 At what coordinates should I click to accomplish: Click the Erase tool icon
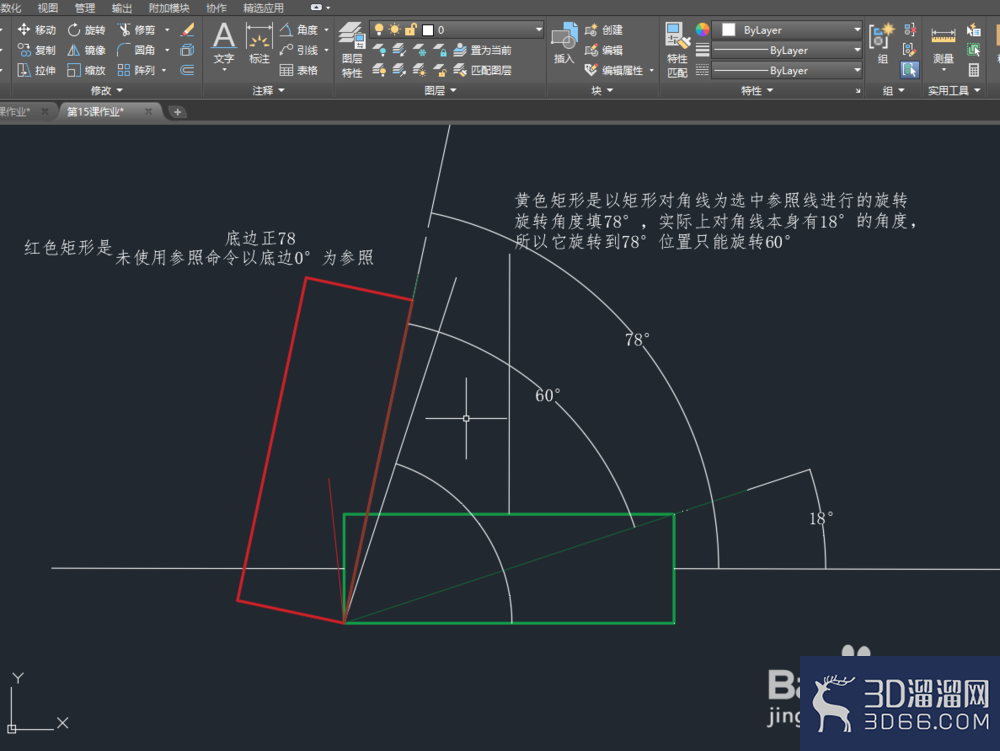coord(188,30)
